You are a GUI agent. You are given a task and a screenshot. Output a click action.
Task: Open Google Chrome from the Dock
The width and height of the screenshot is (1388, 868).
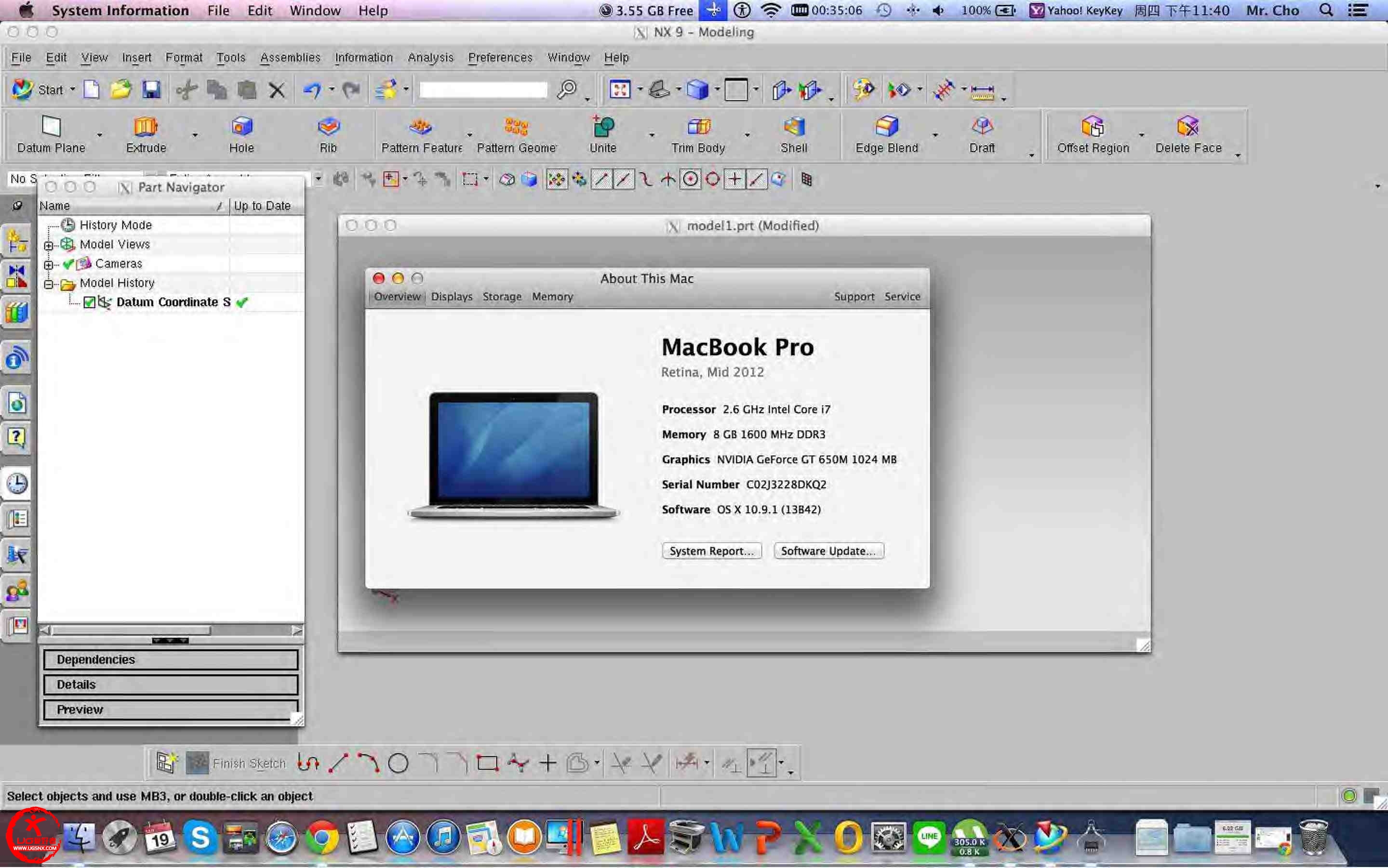click(x=321, y=838)
